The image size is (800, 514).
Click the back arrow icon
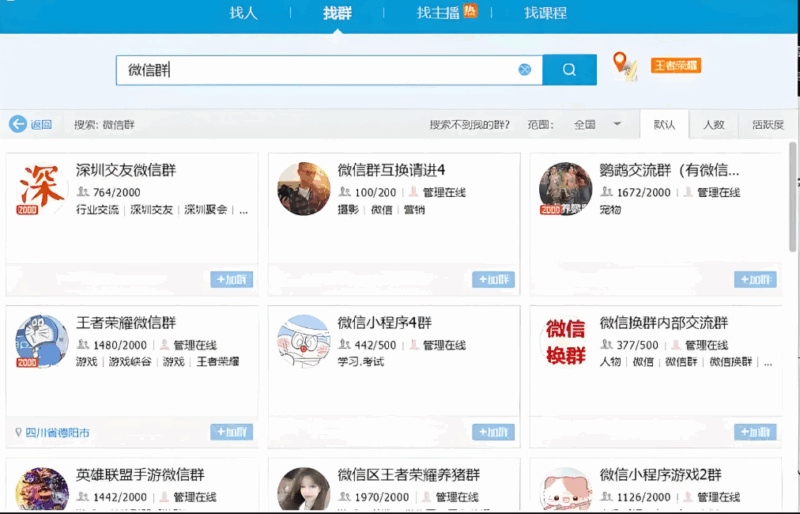(x=18, y=124)
